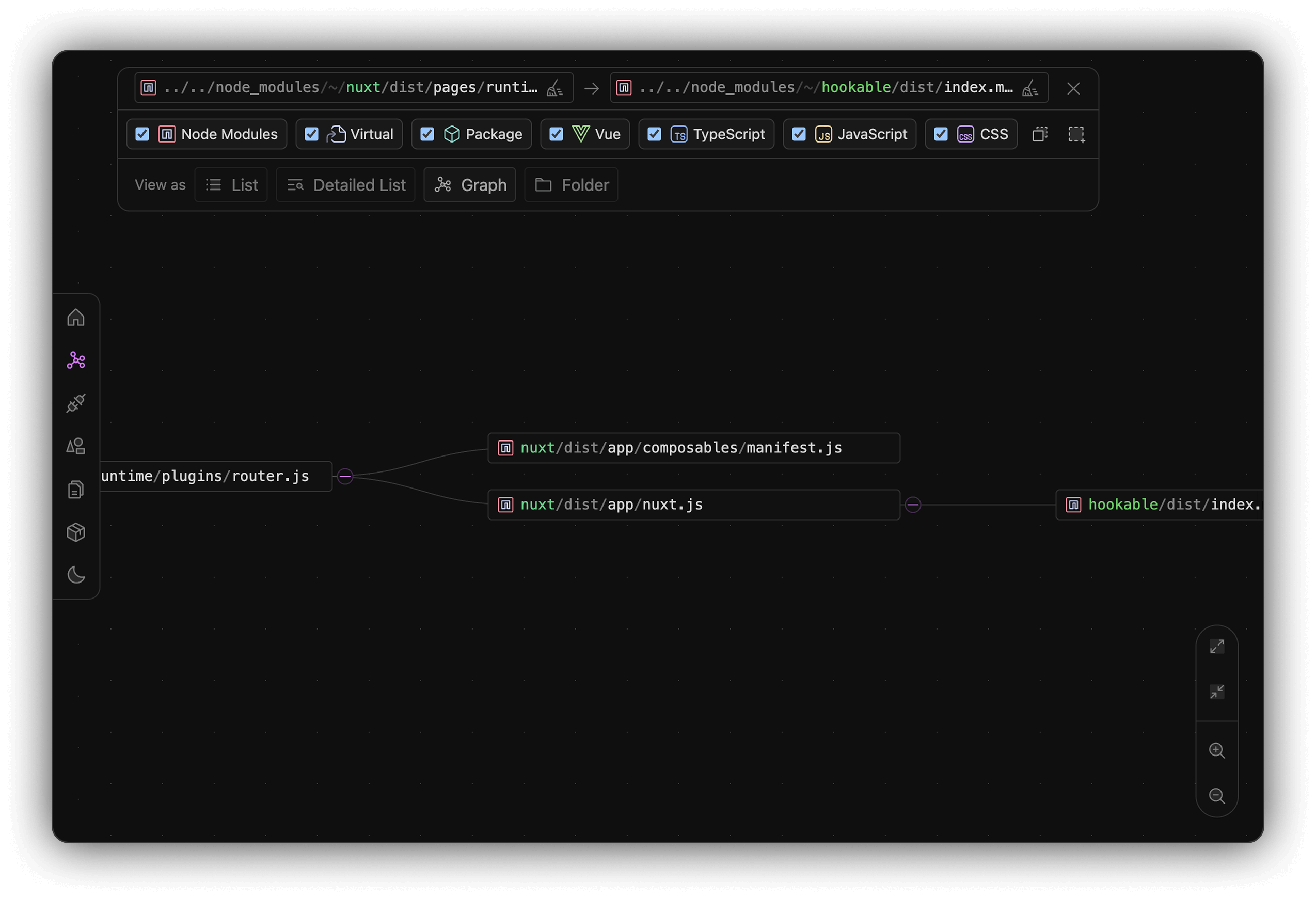
Task: Disable the Vue file filter
Action: point(556,134)
